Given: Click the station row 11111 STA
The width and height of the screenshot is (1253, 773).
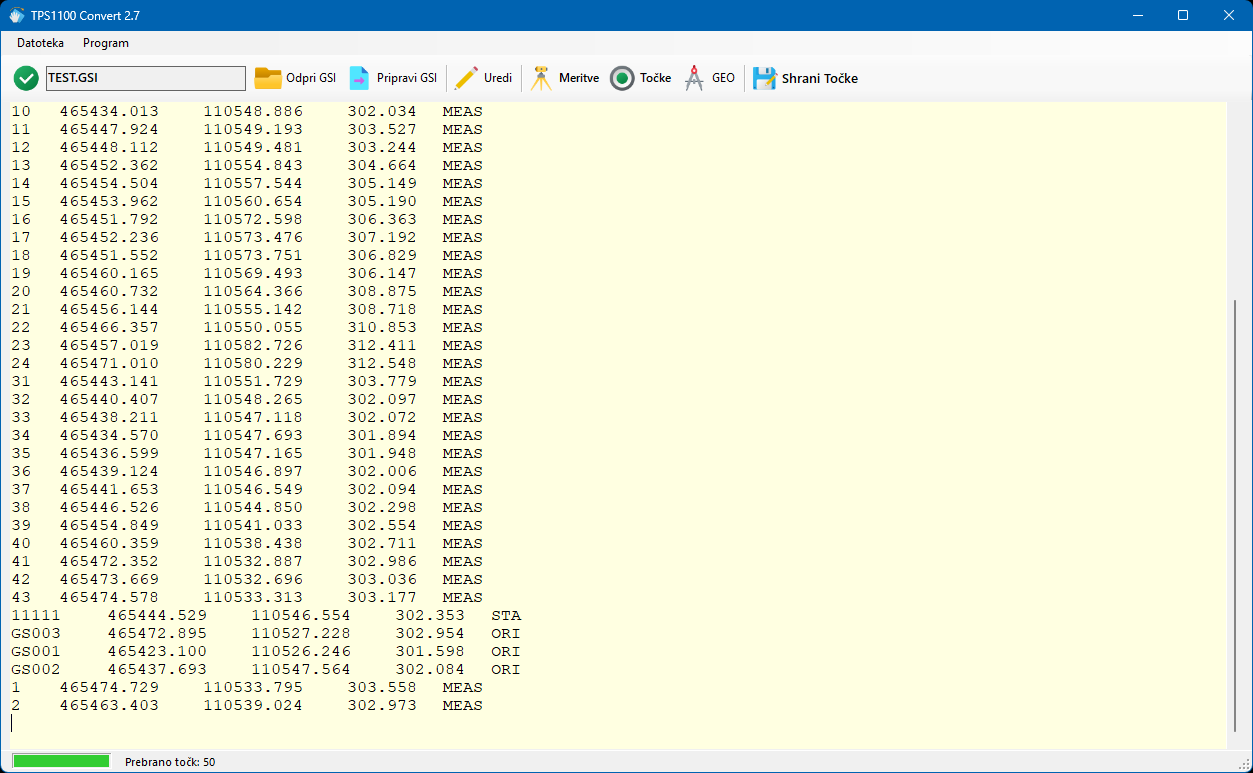Looking at the screenshot, I should 266,615.
